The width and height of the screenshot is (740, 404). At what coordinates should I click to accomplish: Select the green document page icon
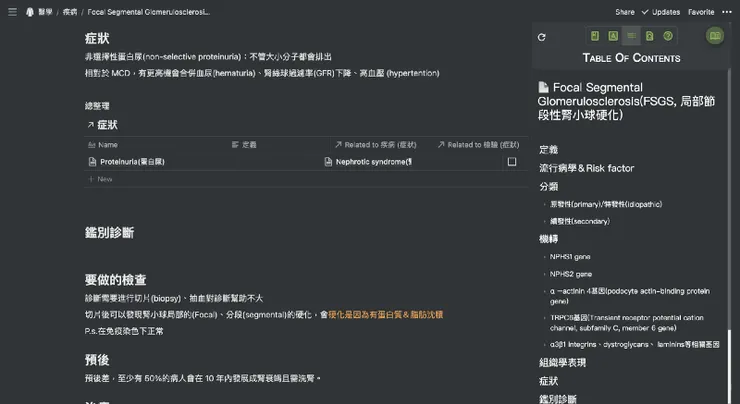649,36
